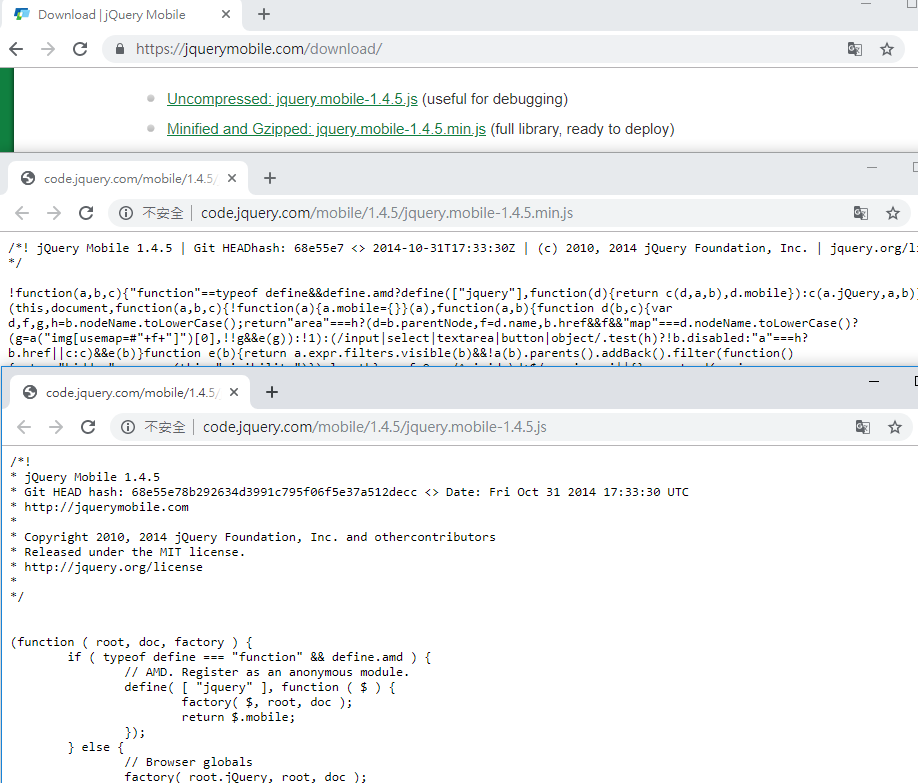Click the back arrow in the uncompressed jquery.mobile-1.4.5.js window
Screen dimensions: 918x783
coord(24,427)
